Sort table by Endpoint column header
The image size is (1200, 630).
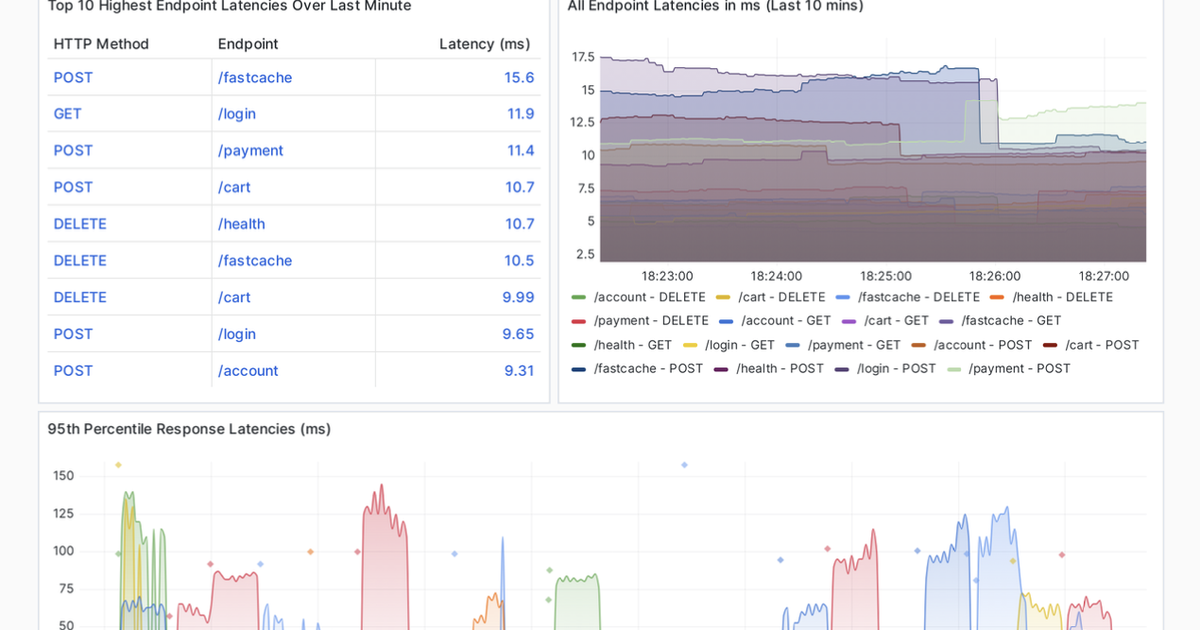248,44
